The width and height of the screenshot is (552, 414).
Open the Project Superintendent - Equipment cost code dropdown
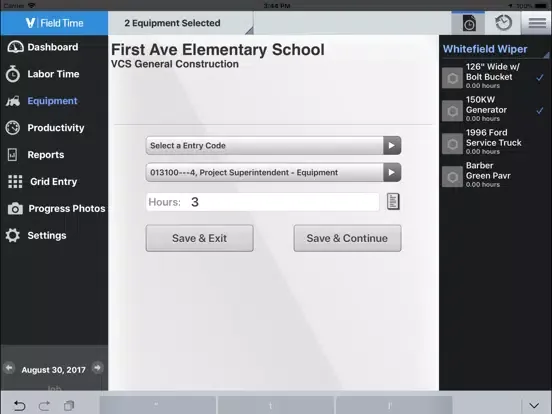(273, 172)
